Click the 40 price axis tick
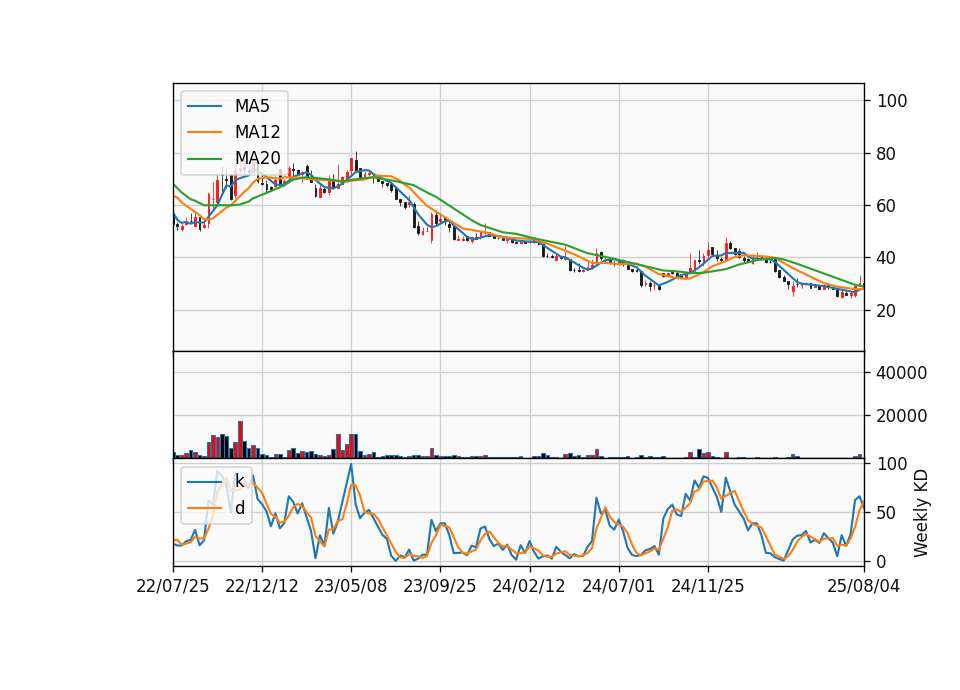Viewport: 960px width, 690px height. click(x=887, y=258)
